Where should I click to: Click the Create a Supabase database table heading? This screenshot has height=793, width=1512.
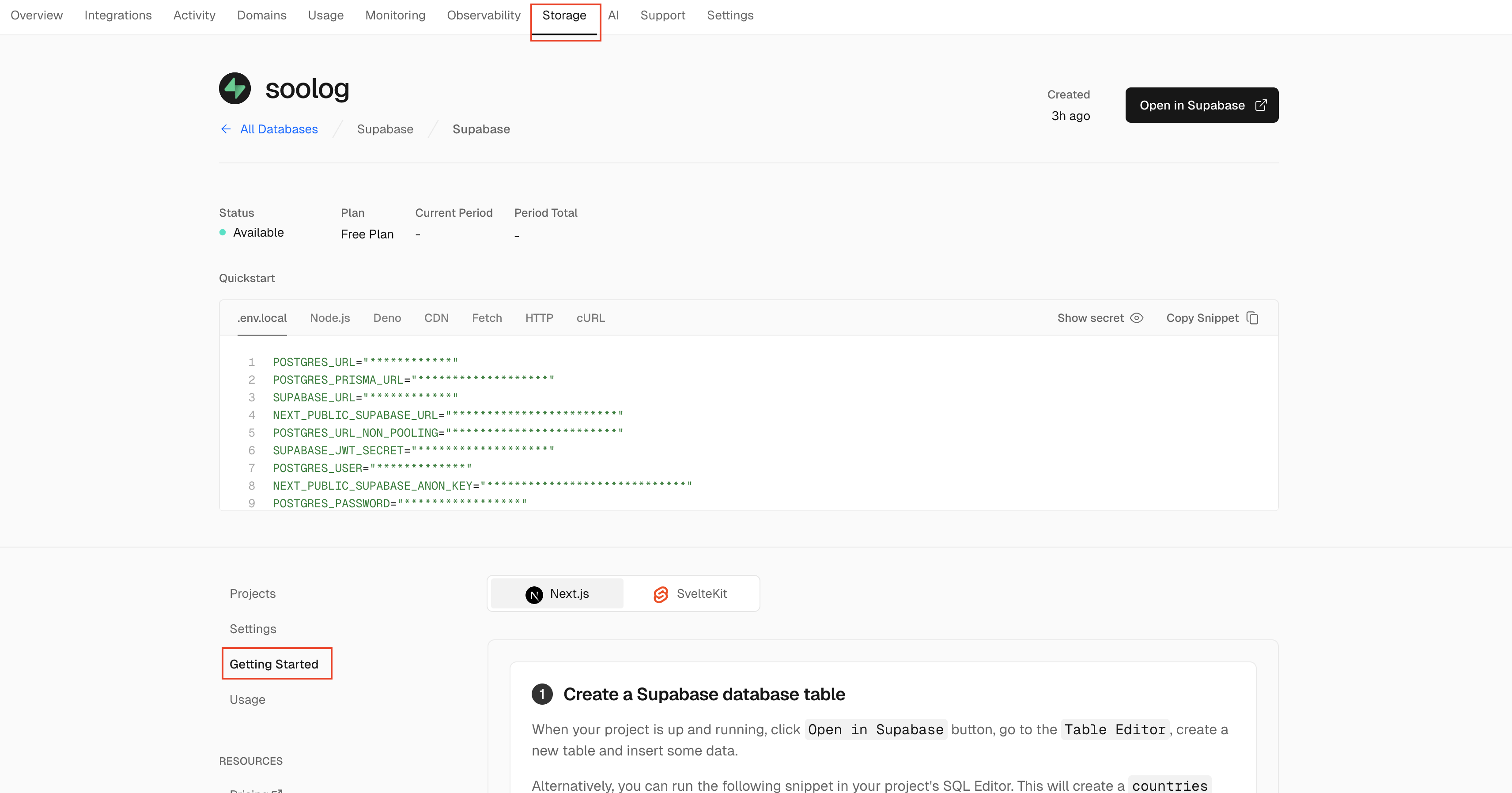(704, 695)
